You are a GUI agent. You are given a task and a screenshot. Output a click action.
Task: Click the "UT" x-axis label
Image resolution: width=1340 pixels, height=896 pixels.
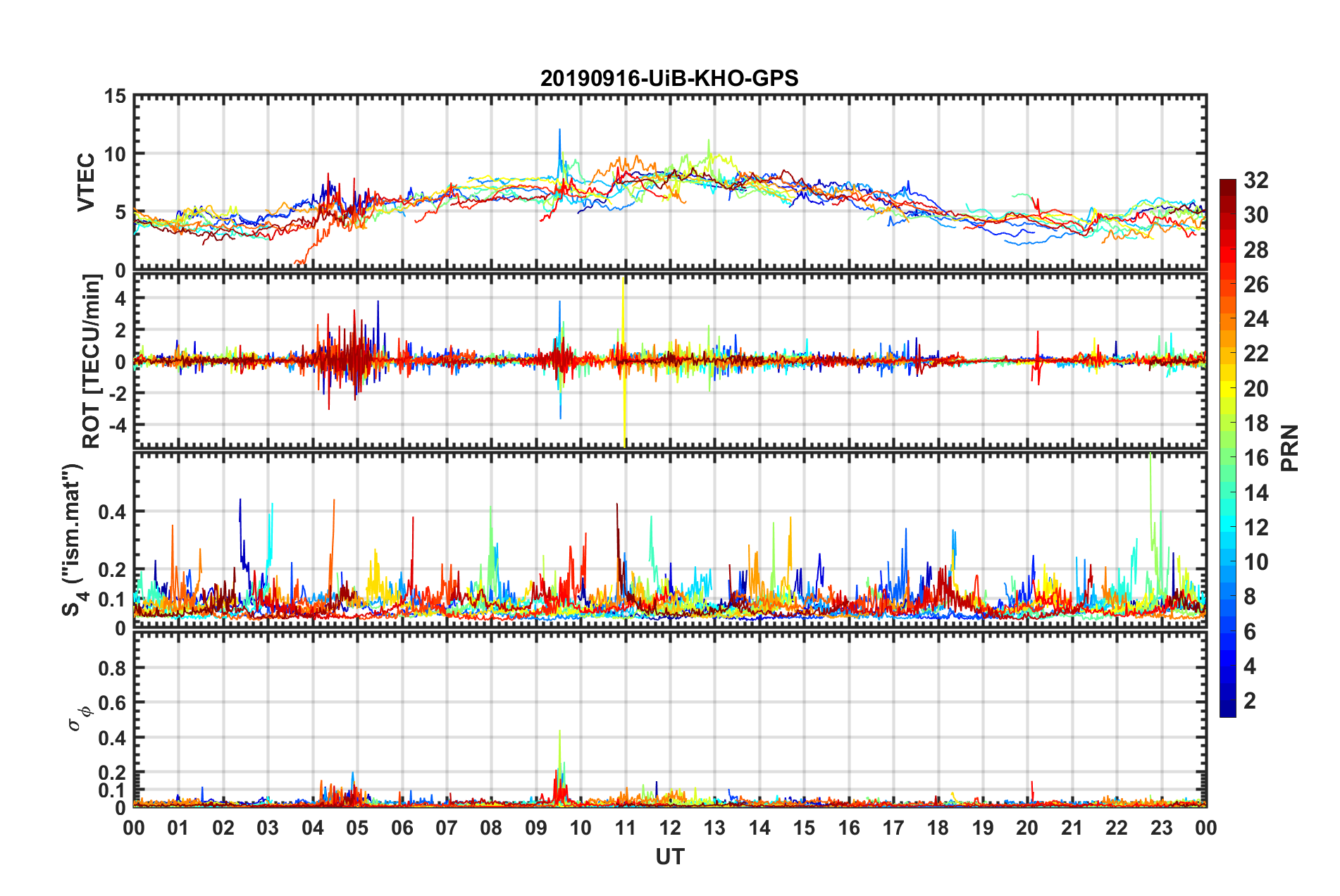670,857
